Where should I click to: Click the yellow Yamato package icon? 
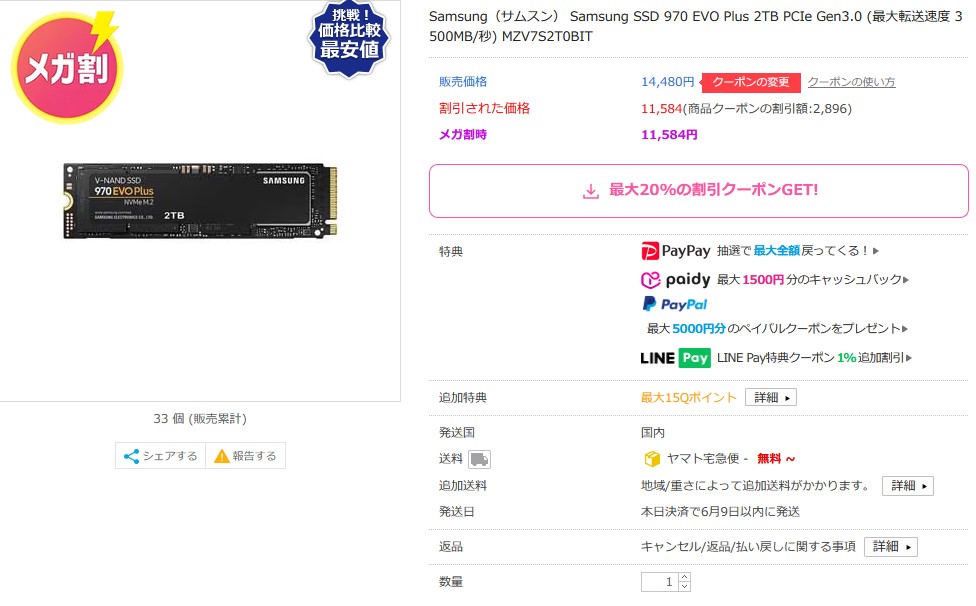click(x=652, y=459)
